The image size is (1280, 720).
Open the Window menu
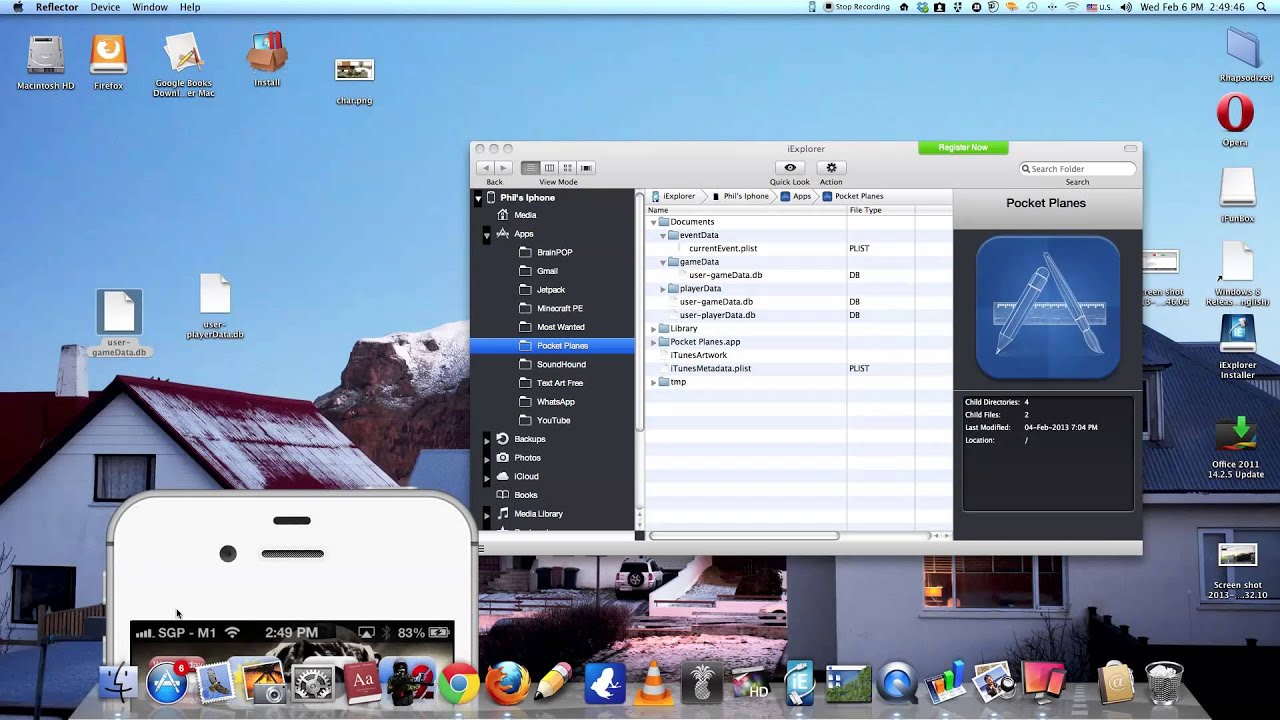pyautogui.click(x=150, y=7)
